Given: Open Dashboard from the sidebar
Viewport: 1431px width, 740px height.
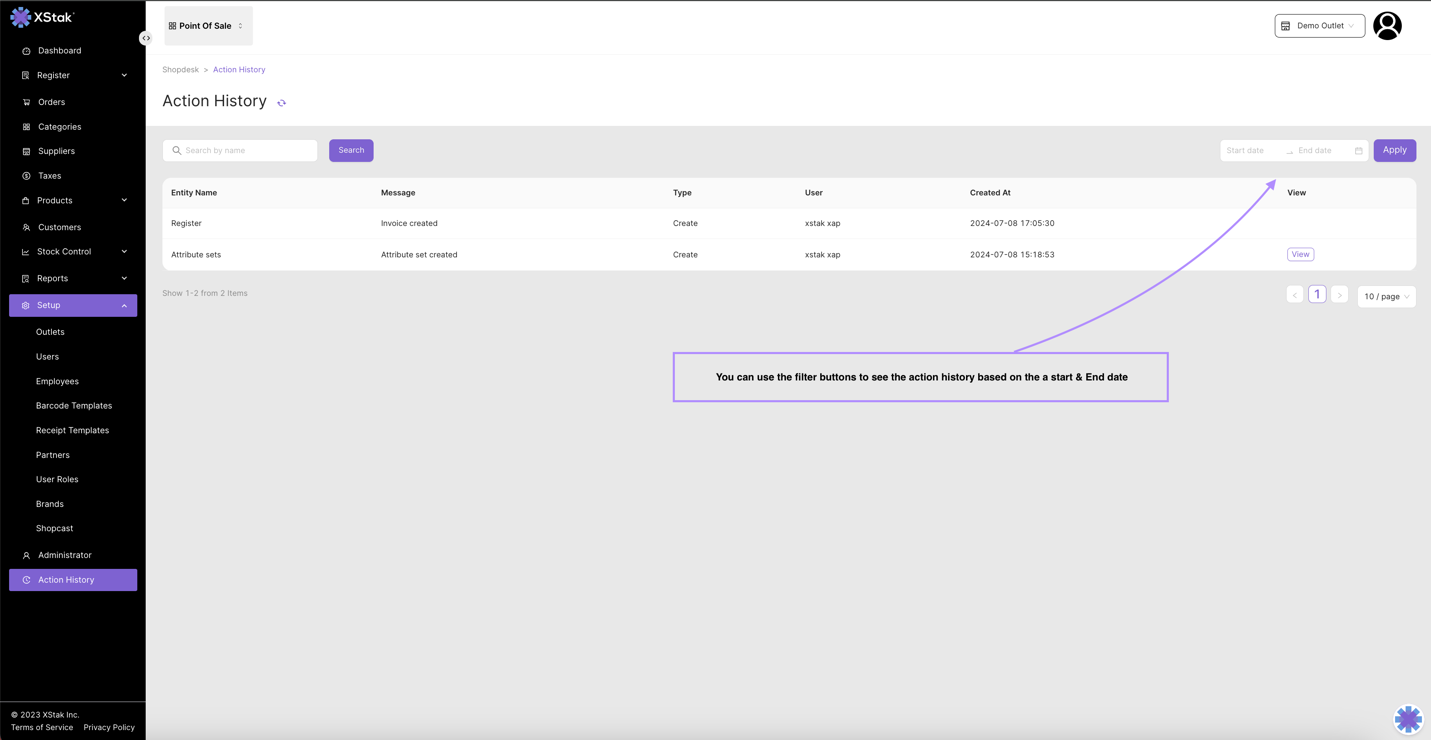Looking at the screenshot, I should coord(59,50).
